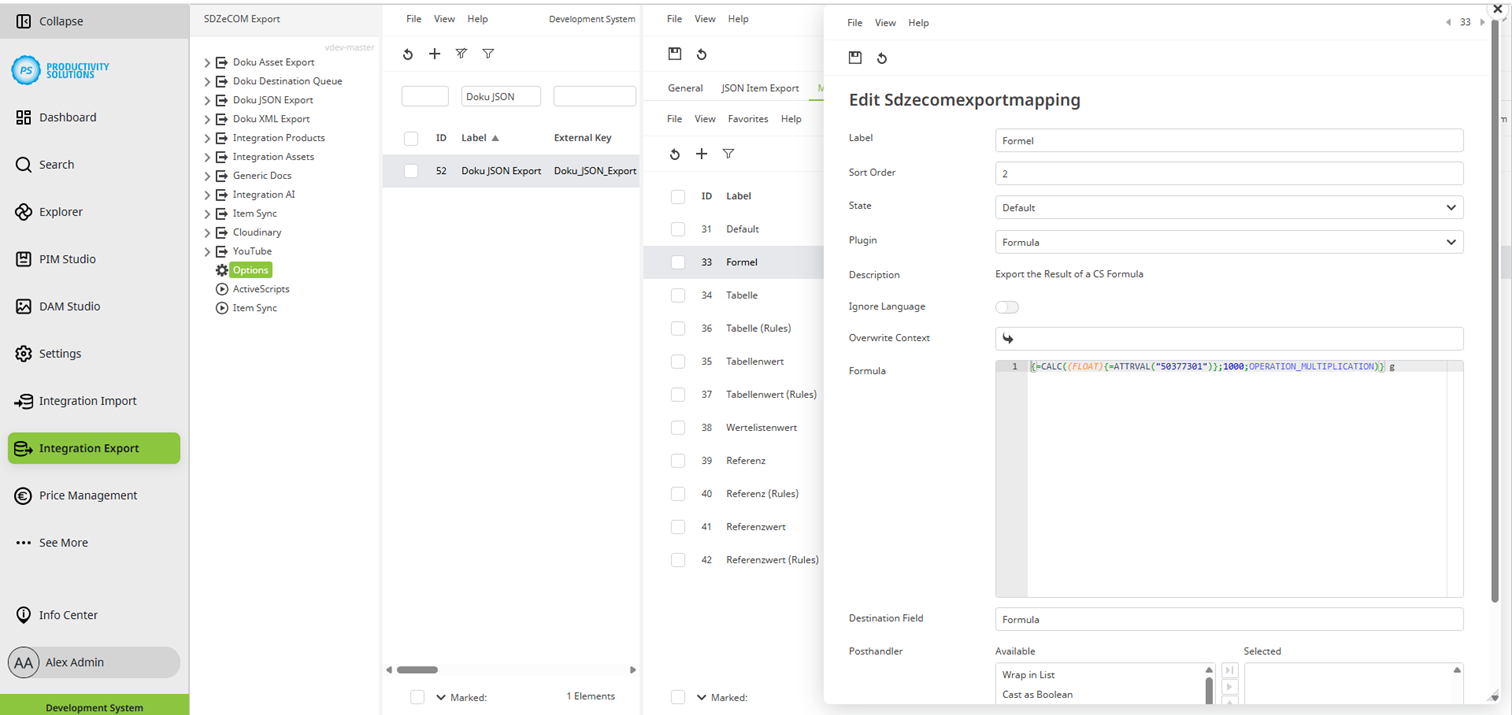Viewport: 1512px width, 715px height.
Task: Switch to the JSON Item Export tab
Action: coord(760,88)
